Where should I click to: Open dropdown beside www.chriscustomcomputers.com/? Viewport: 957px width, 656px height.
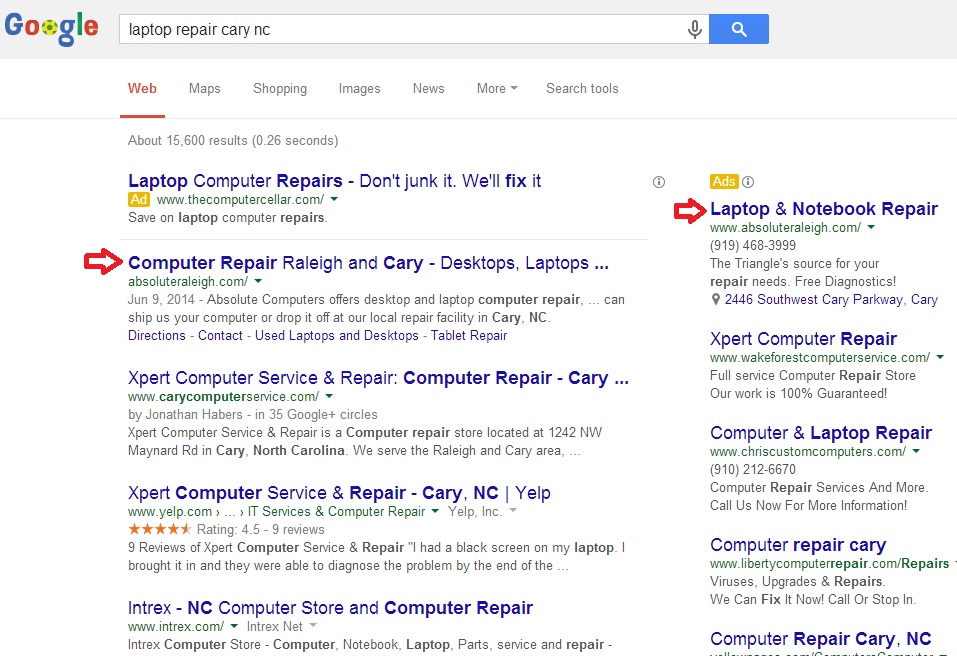(x=916, y=451)
